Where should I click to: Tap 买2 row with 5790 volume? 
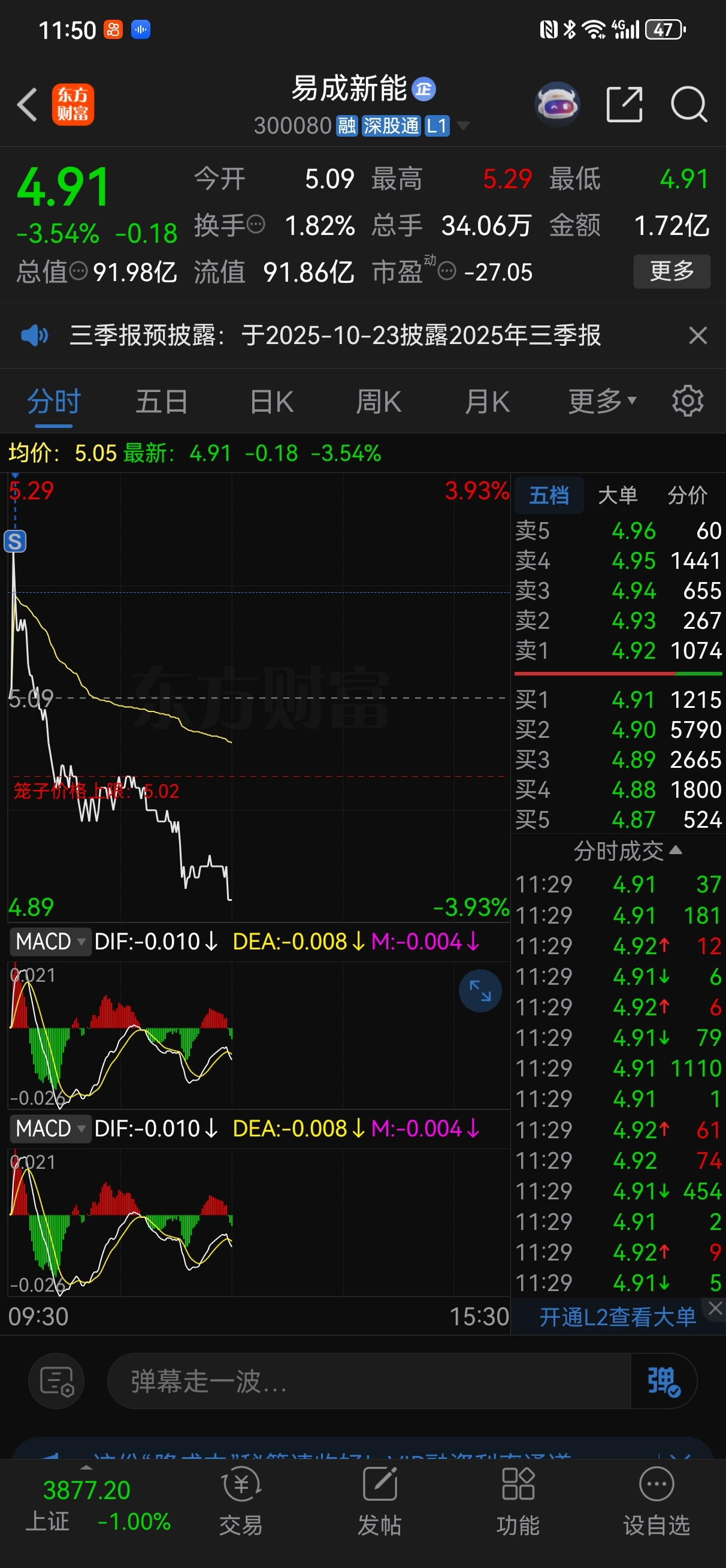618,729
